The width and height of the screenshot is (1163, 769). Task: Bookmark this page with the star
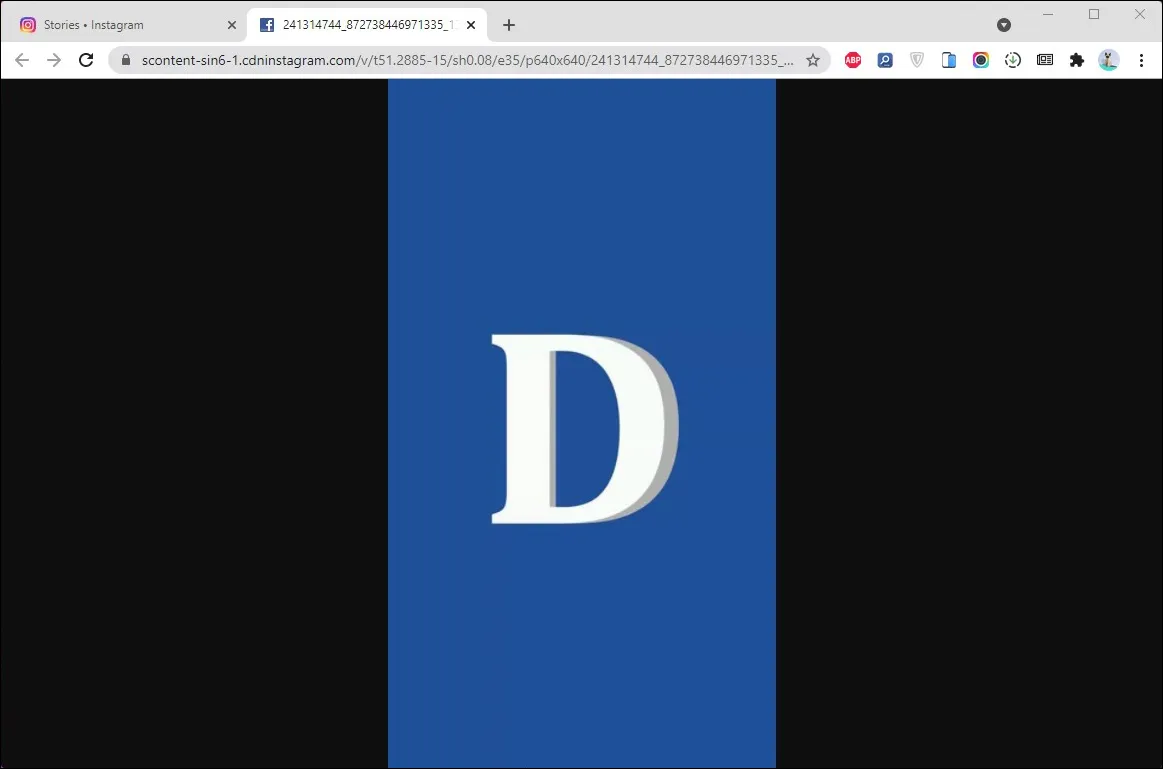tap(813, 60)
